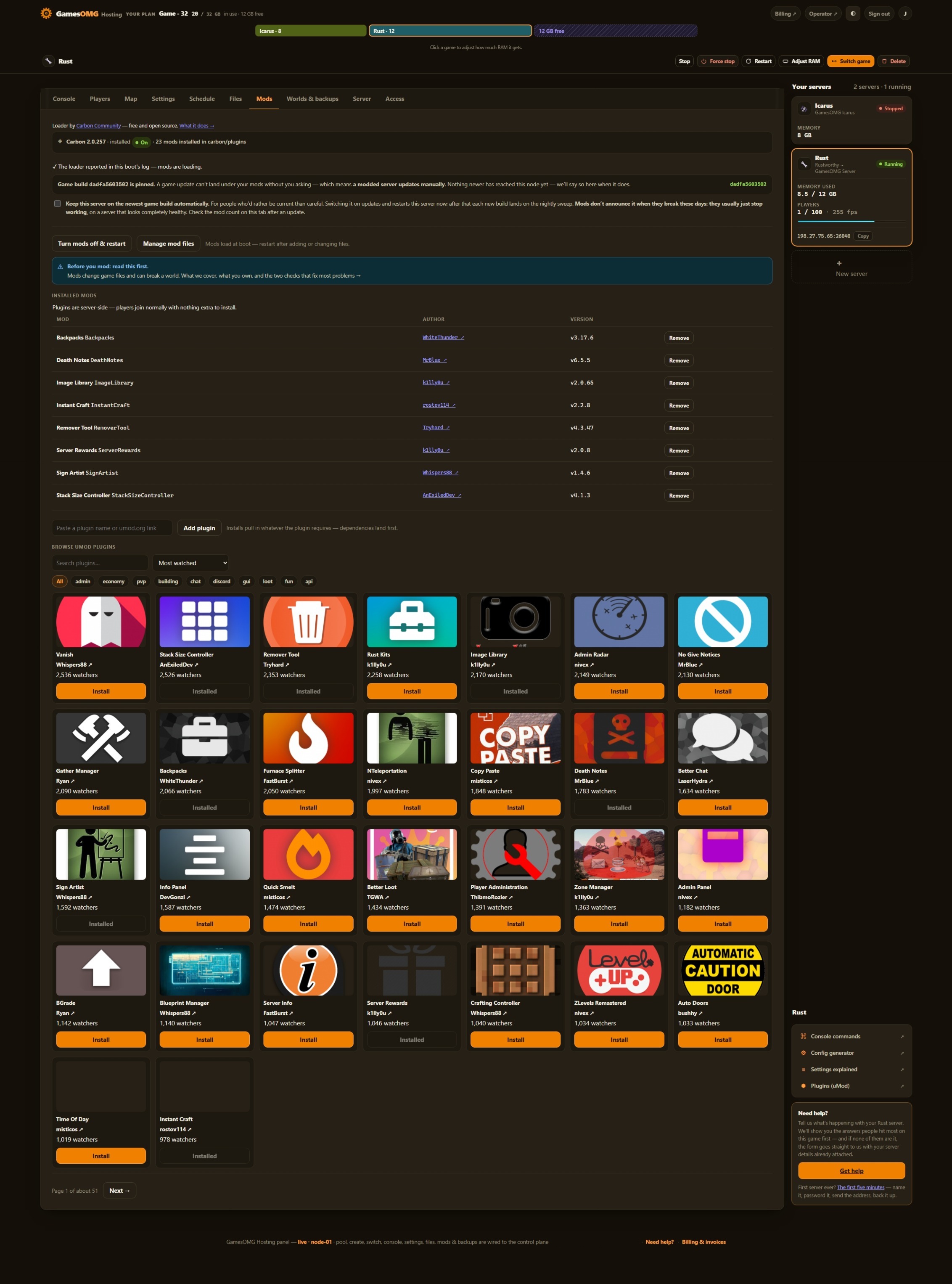Click the Search plugins field
Image resolution: width=952 pixels, height=1284 pixels.
tap(100, 562)
